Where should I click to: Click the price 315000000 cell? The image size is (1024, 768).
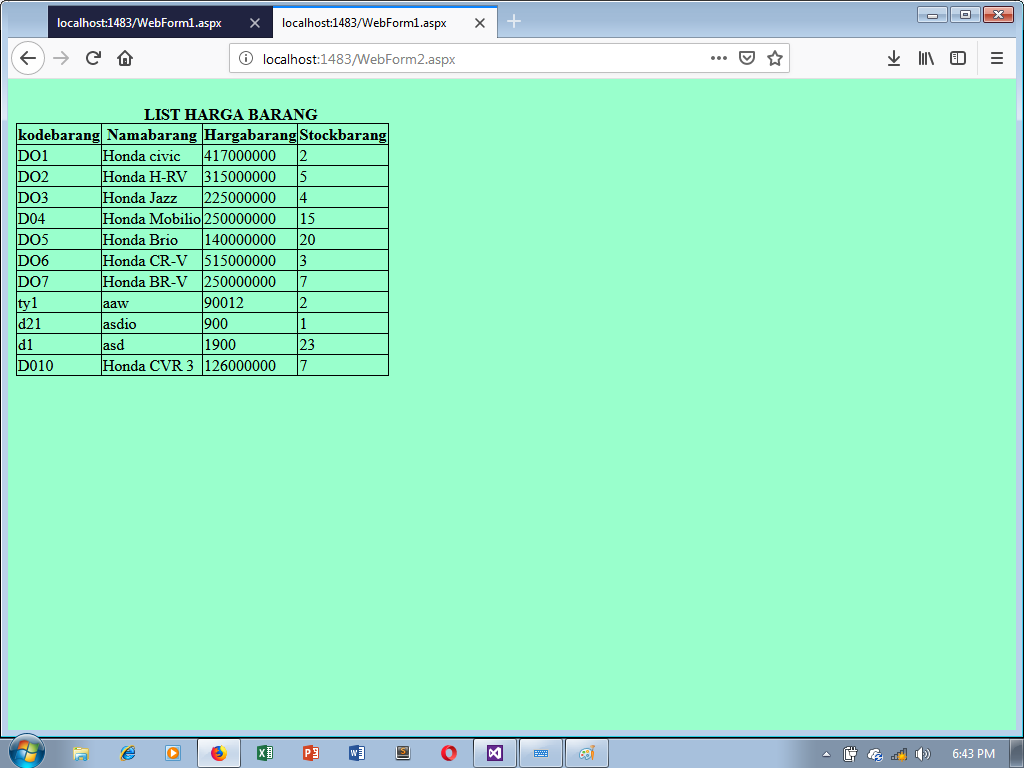[250, 176]
